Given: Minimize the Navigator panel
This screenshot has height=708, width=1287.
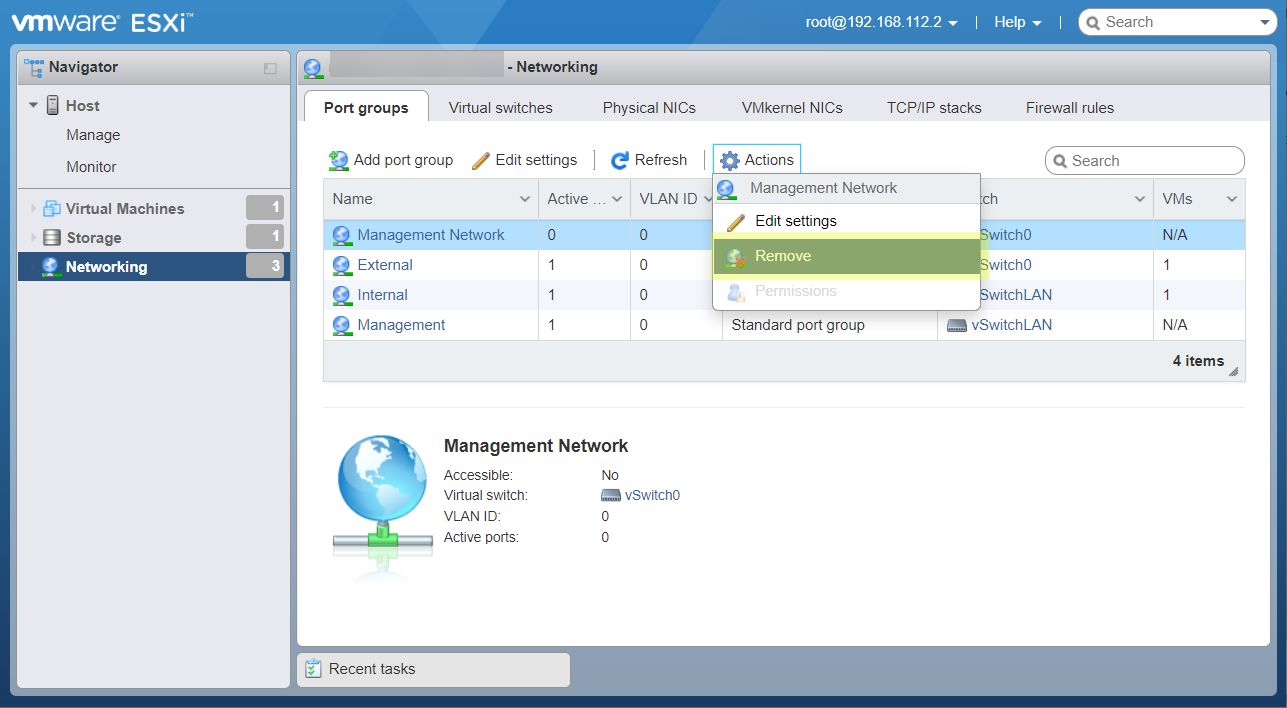Looking at the screenshot, I should pos(270,68).
